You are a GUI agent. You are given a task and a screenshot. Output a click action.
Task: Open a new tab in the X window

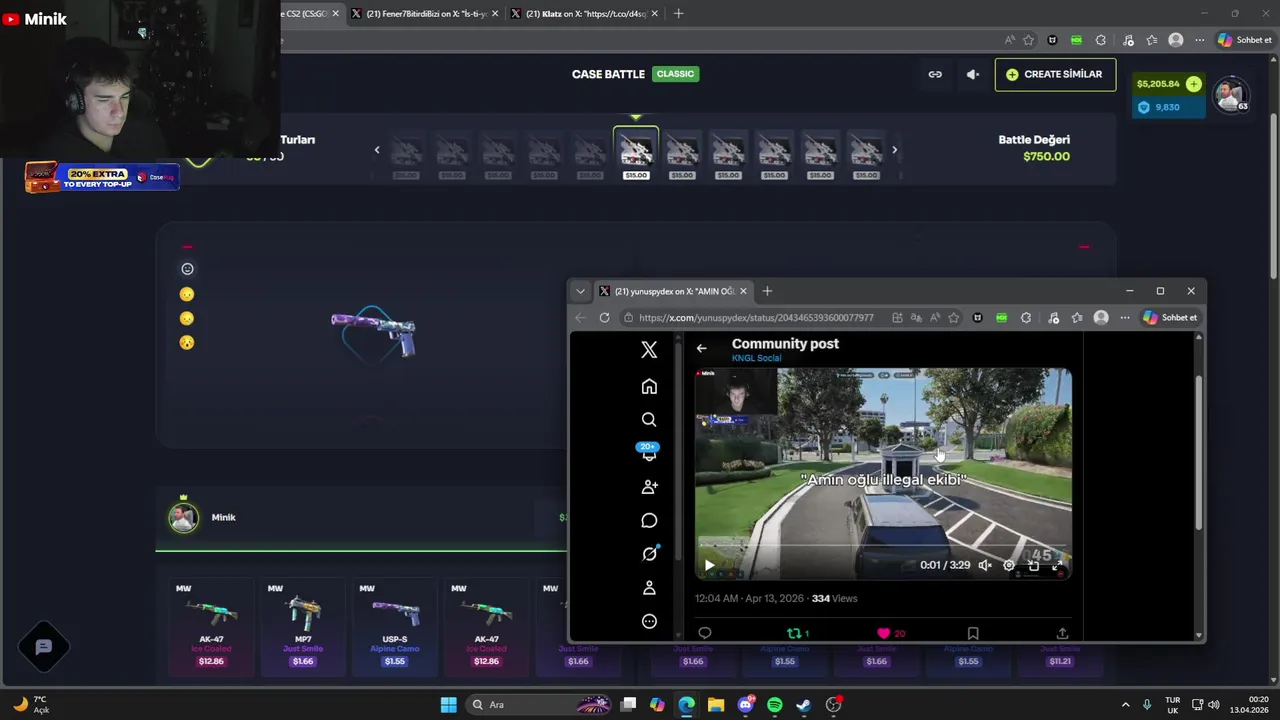click(x=767, y=291)
